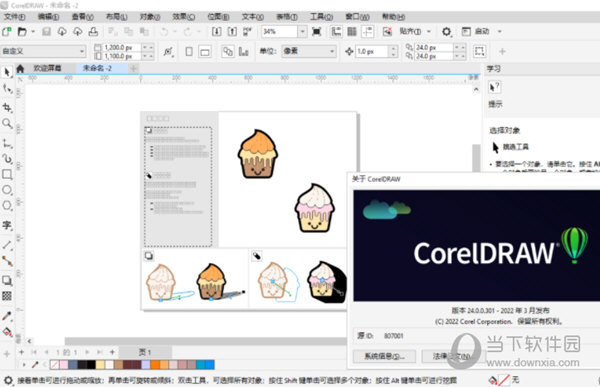Image resolution: width=600 pixels, height=387 pixels.
Task: Click status bar gear icon
Action: (x=8, y=380)
